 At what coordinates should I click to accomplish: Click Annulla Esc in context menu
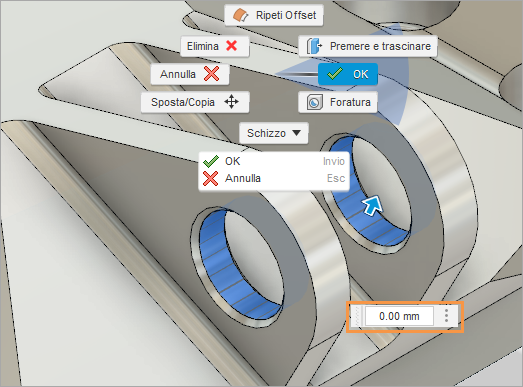tap(274, 178)
